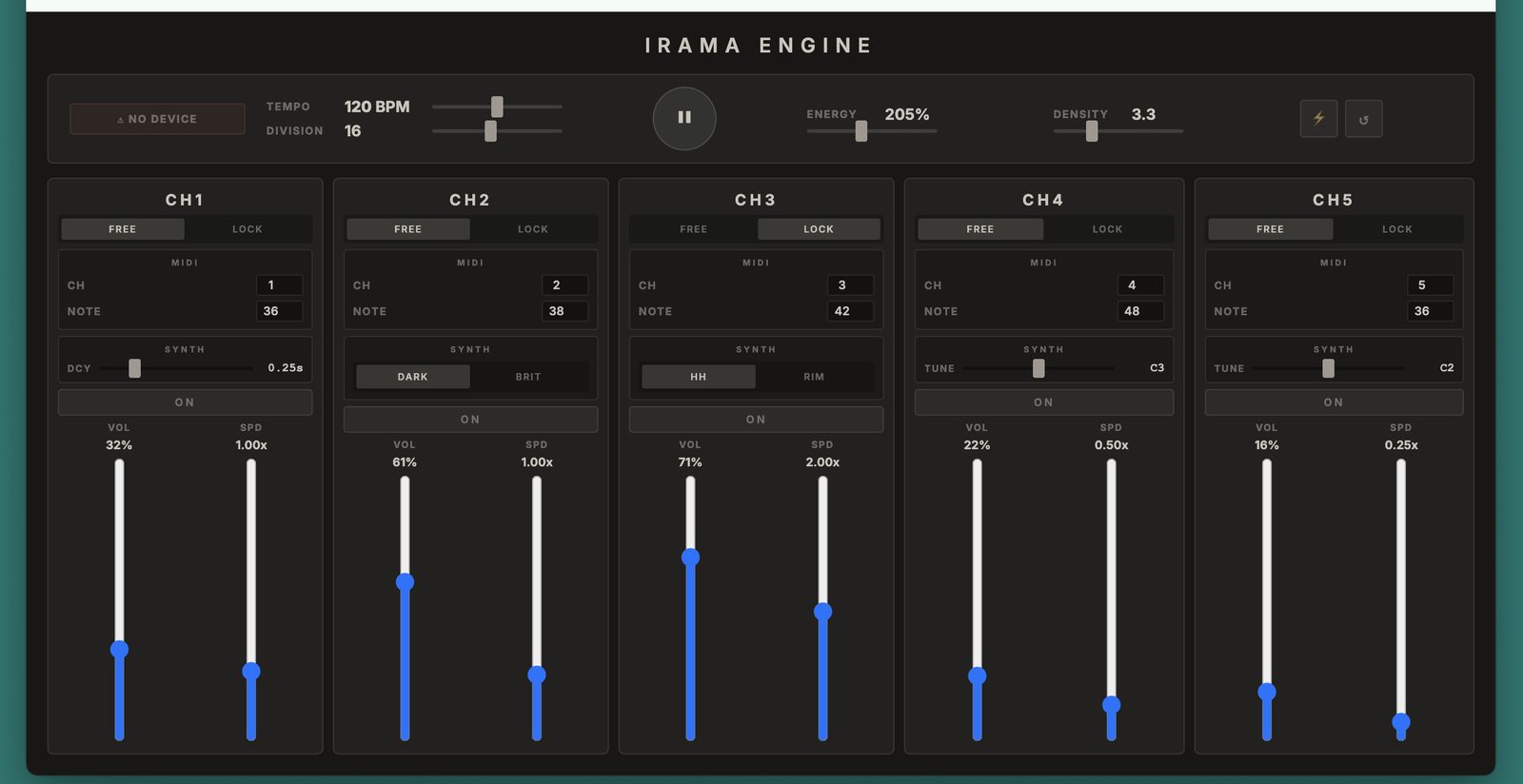
Task: Click the CH5 tune value C2
Action: click(x=1447, y=368)
